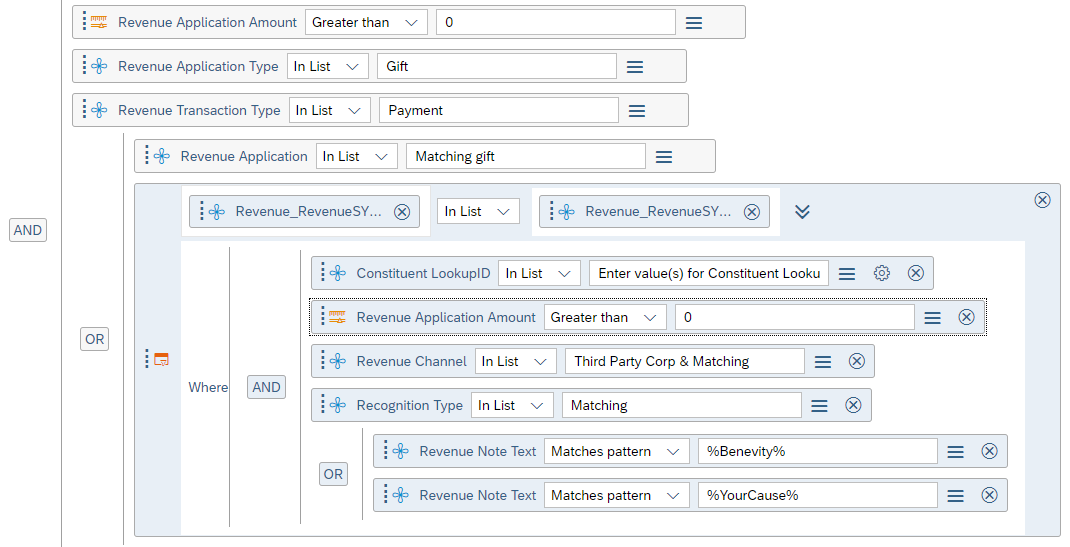The width and height of the screenshot is (1070, 547).
Task: Click field icon beside Revenue Transaction Type
Action: (x=100, y=110)
